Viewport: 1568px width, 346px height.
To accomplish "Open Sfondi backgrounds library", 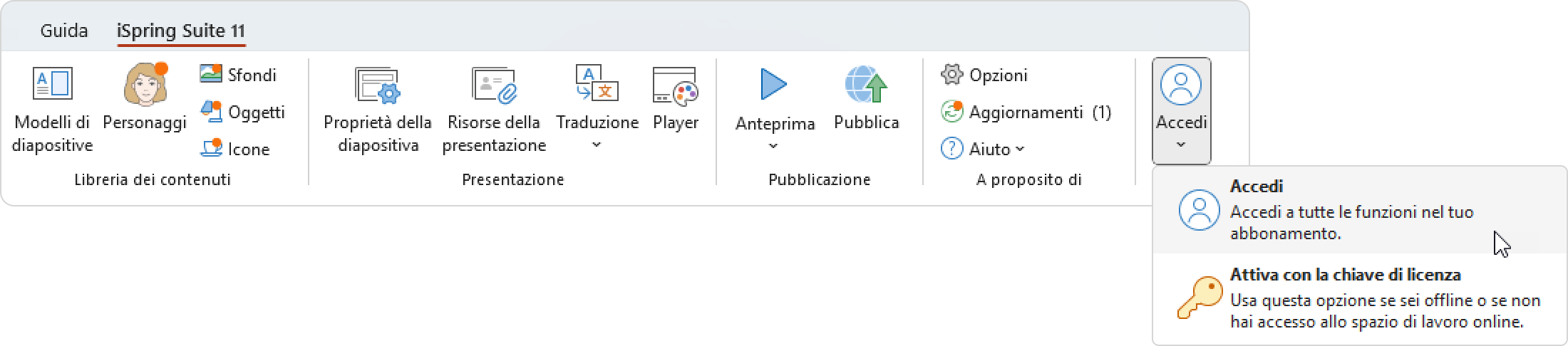I will [239, 75].
